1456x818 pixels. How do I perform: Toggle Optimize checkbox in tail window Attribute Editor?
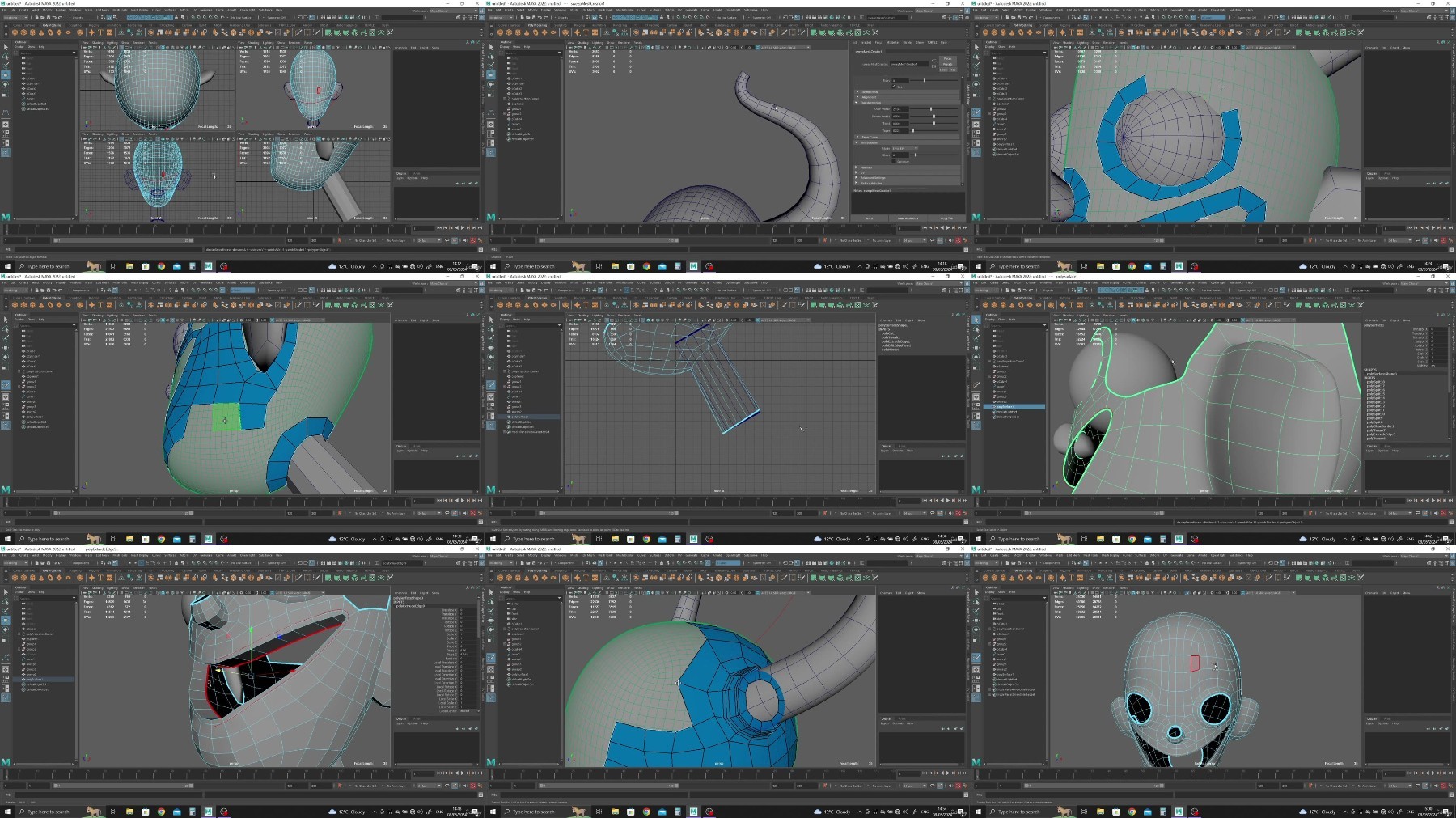tap(894, 161)
